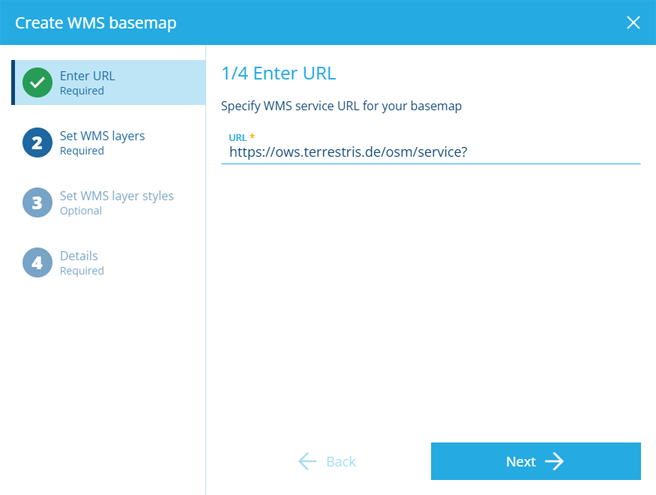Select the step 3 number icon
The image size is (656, 495).
pyautogui.click(x=37, y=203)
